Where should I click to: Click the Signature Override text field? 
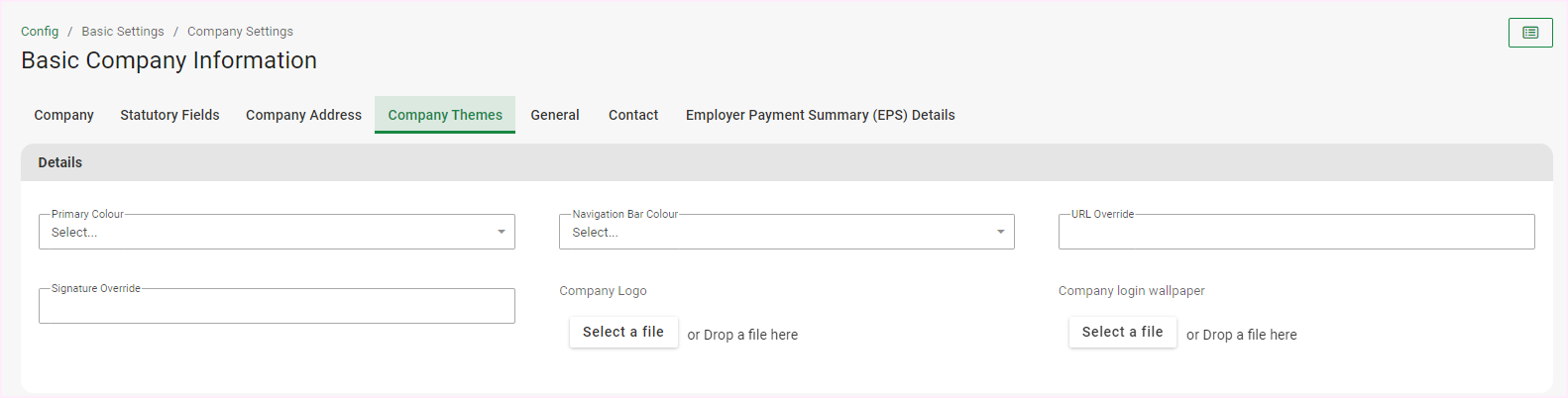(277, 307)
